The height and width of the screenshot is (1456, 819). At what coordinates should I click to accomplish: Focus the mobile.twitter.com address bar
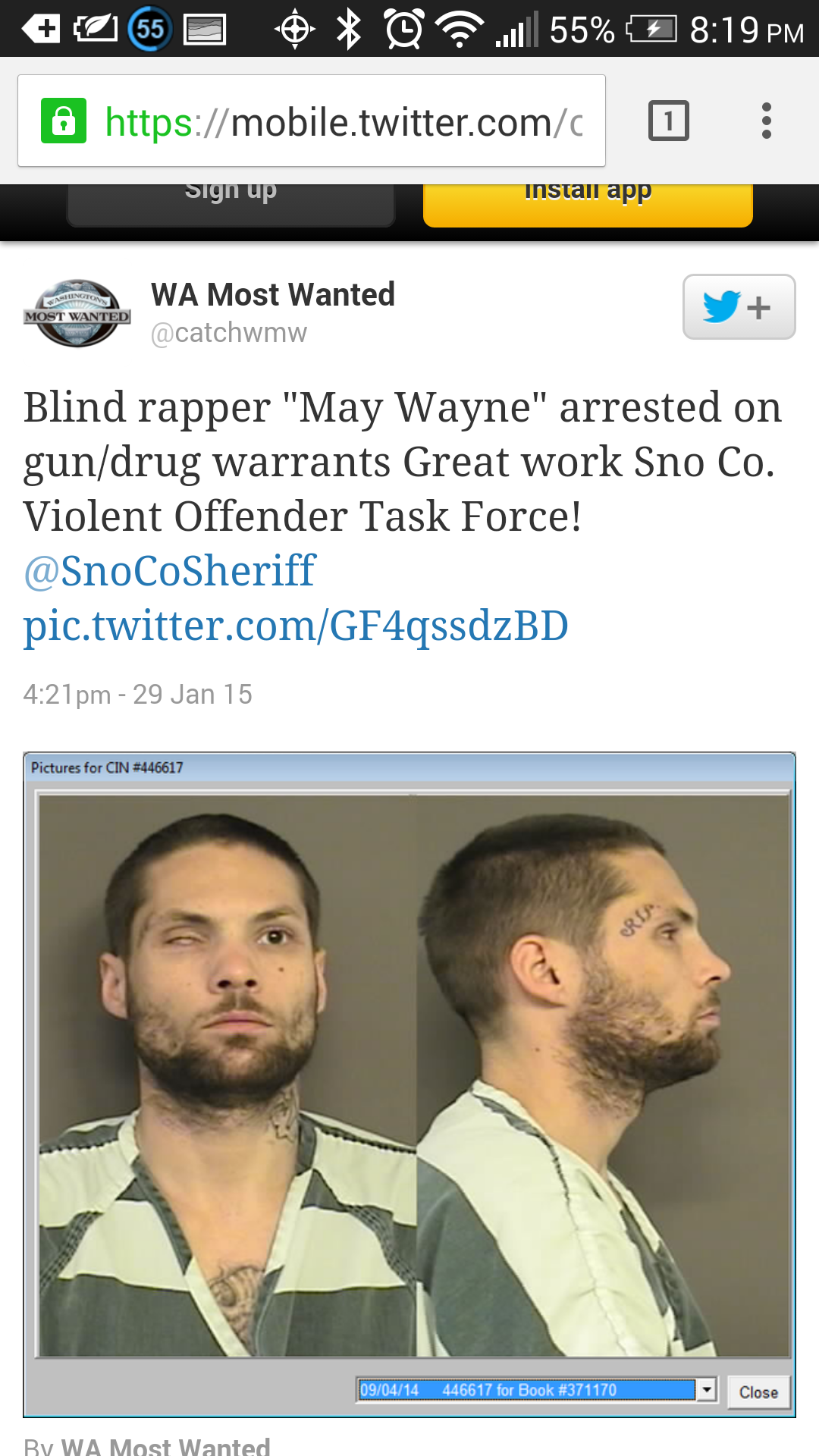point(312,121)
